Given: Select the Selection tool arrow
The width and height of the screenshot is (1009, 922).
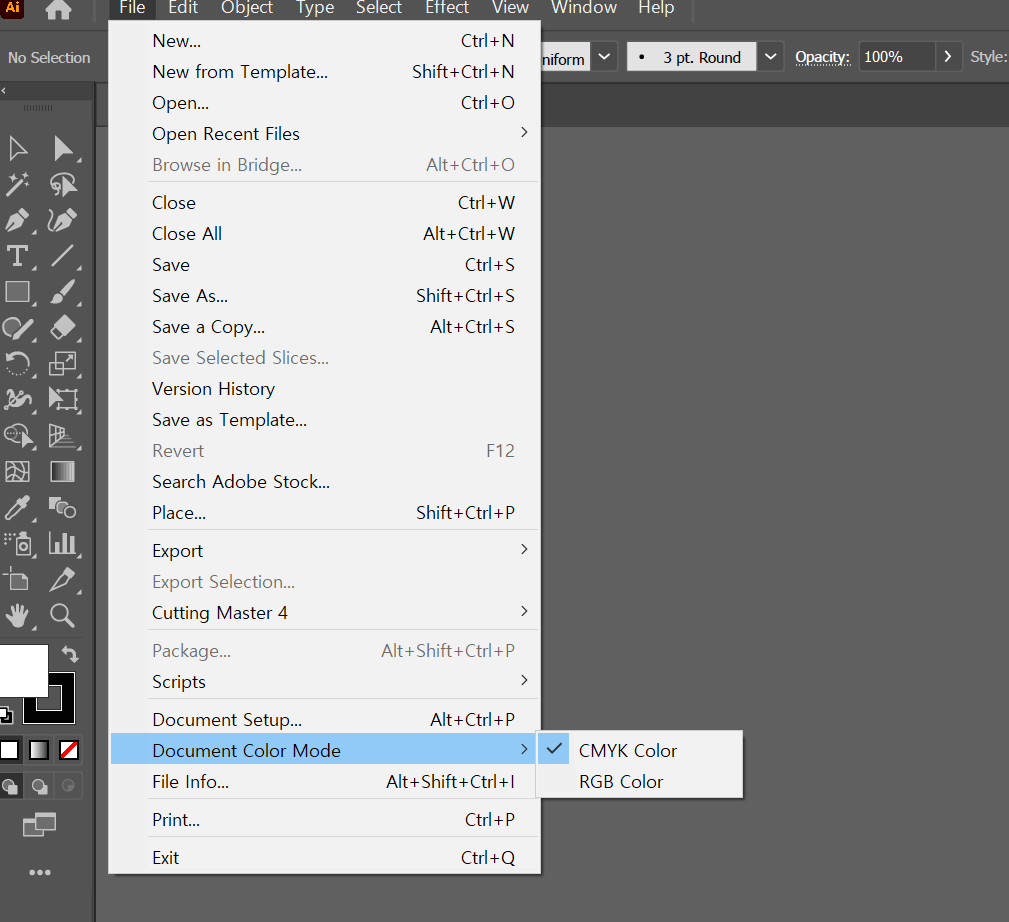Looking at the screenshot, I should coord(18,149).
